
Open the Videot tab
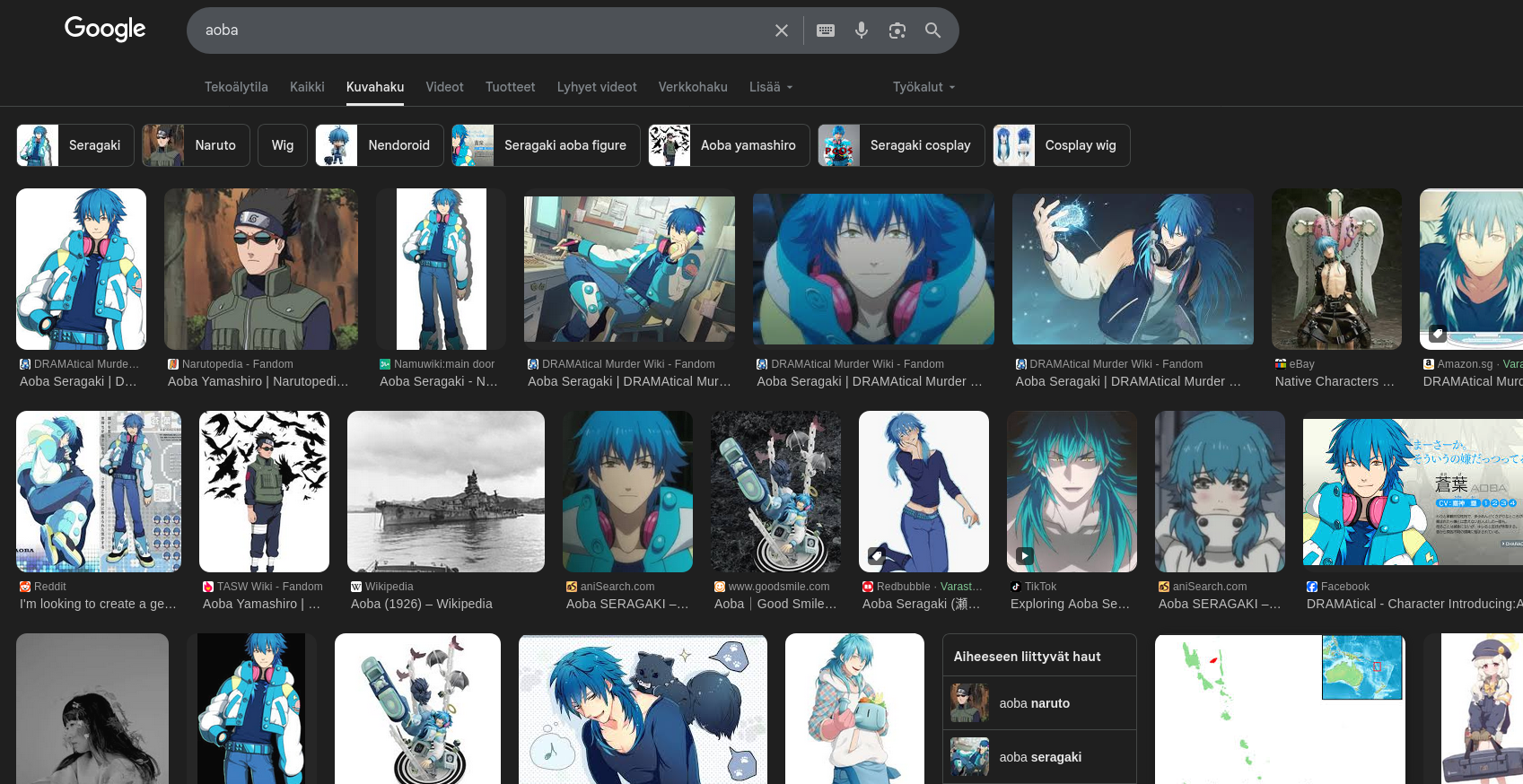coord(444,87)
